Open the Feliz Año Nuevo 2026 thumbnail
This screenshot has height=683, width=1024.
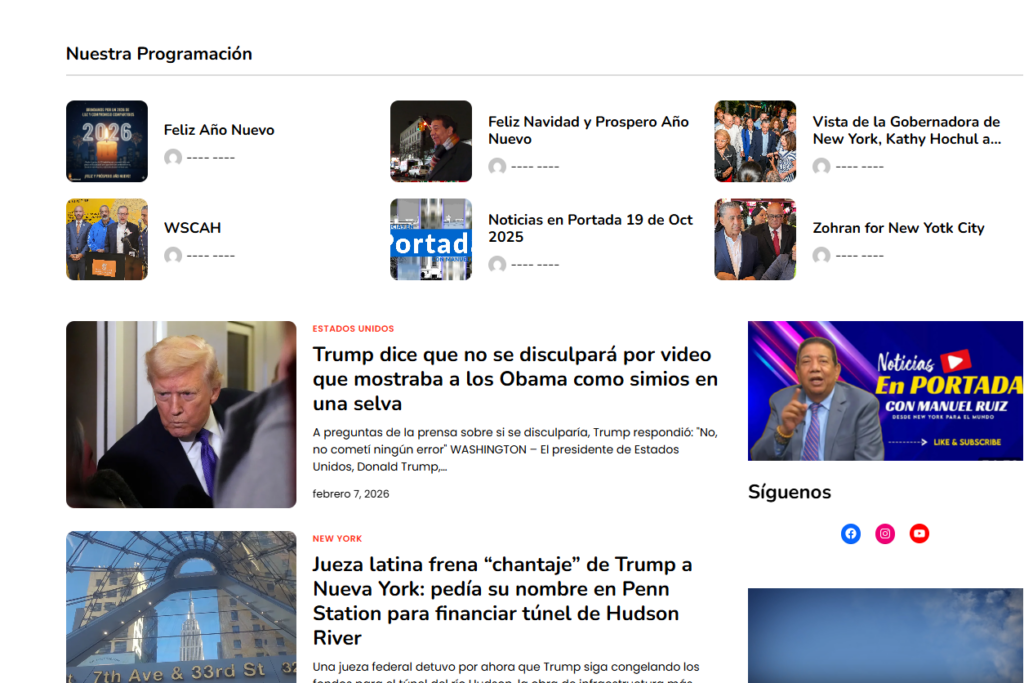point(107,141)
